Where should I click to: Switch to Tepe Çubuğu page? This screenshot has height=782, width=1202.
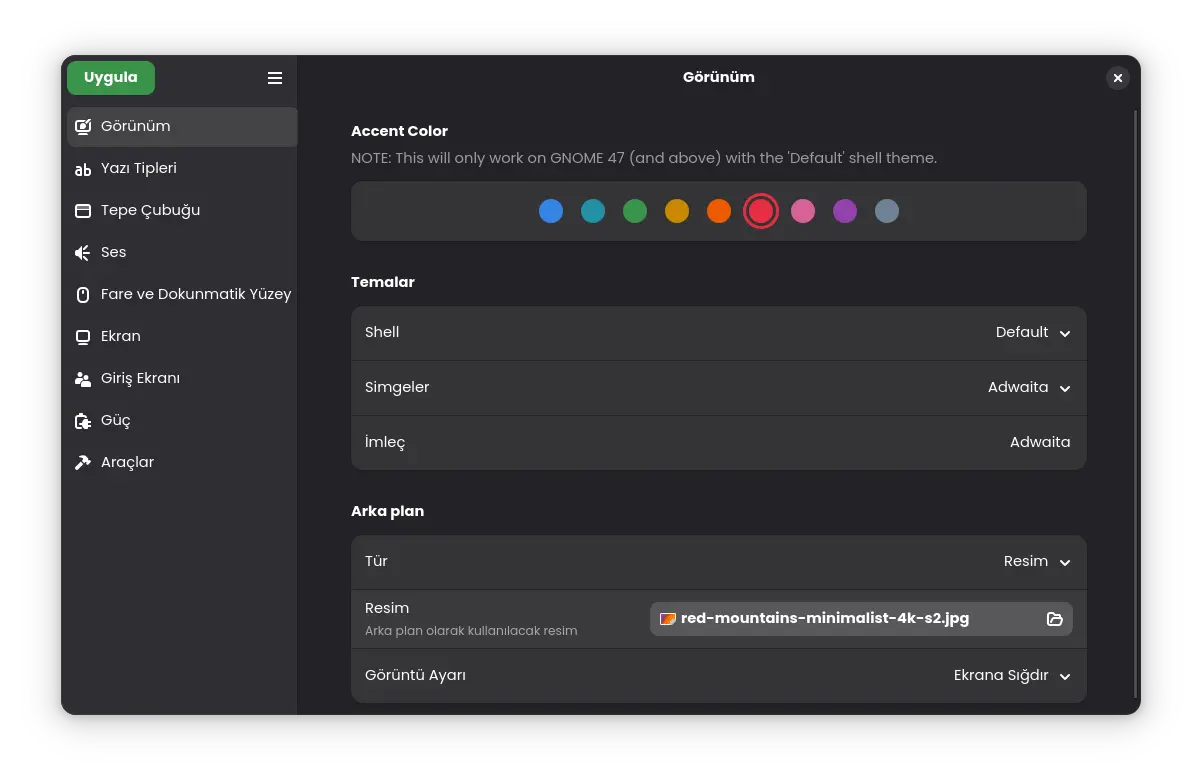pos(182,211)
